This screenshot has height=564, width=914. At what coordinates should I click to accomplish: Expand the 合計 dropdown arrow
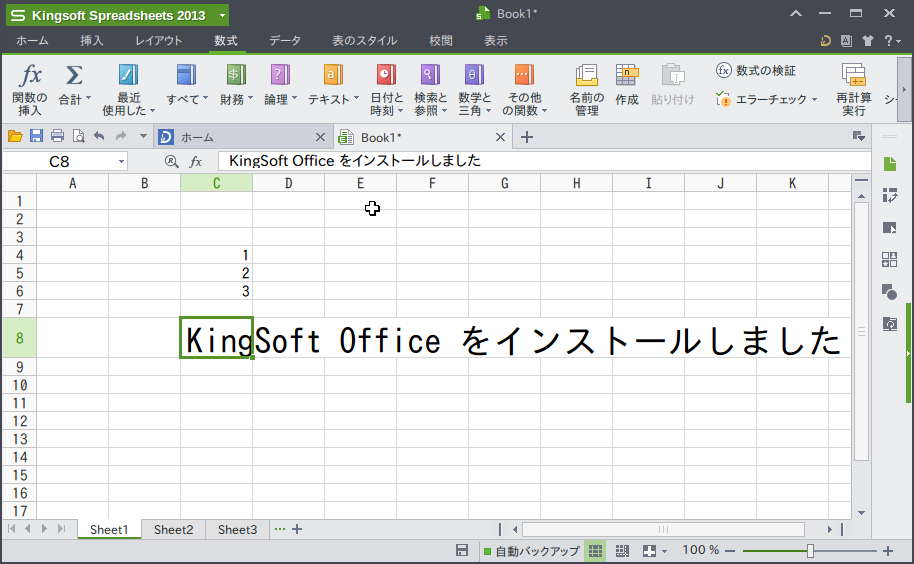(89, 98)
